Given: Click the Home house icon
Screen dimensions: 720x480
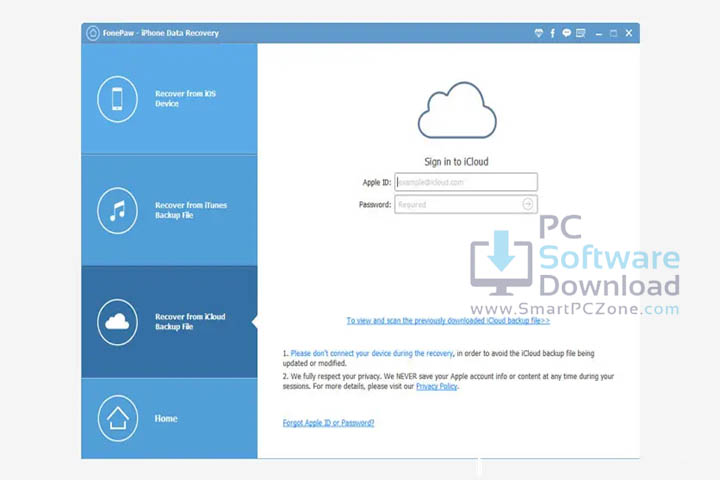Looking at the screenshot, I should tap(118, 418).
